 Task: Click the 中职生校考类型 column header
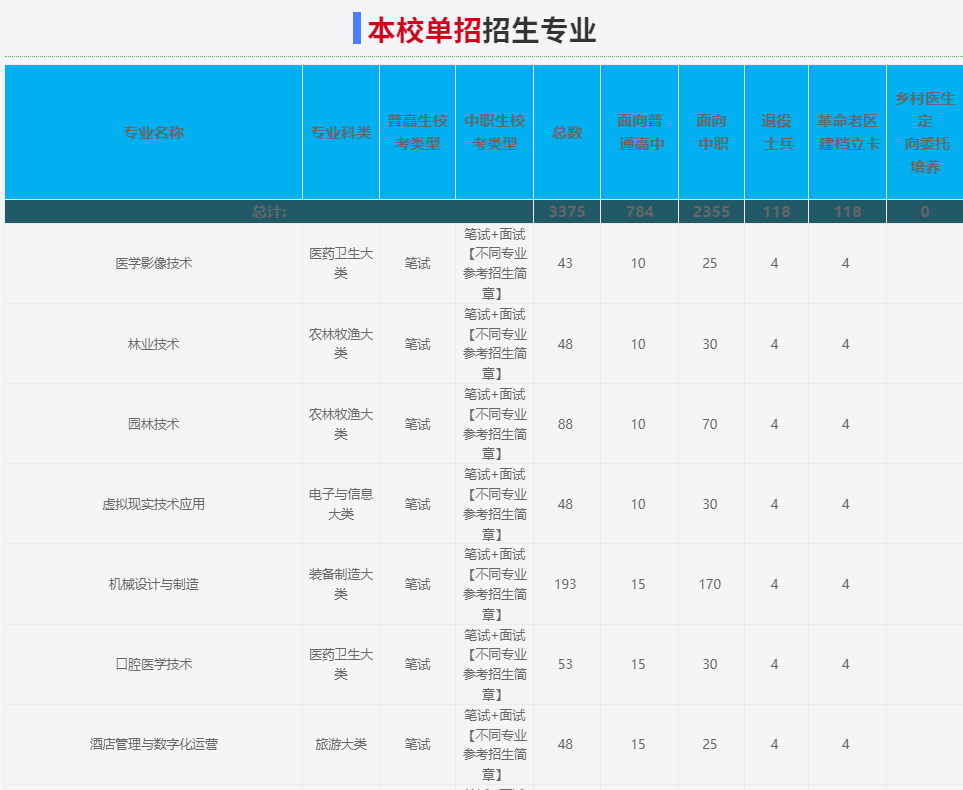(494, 132)
